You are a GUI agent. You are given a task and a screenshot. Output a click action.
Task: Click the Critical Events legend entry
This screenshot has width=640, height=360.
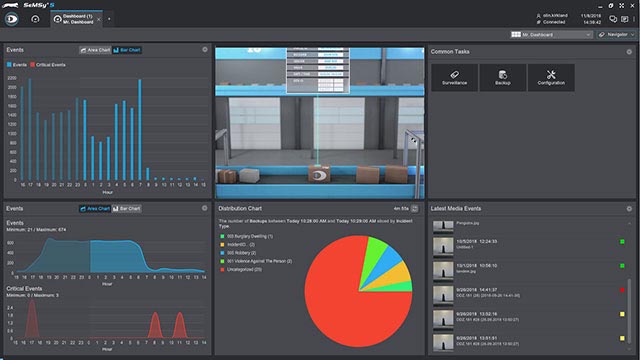tap(48, 64)
